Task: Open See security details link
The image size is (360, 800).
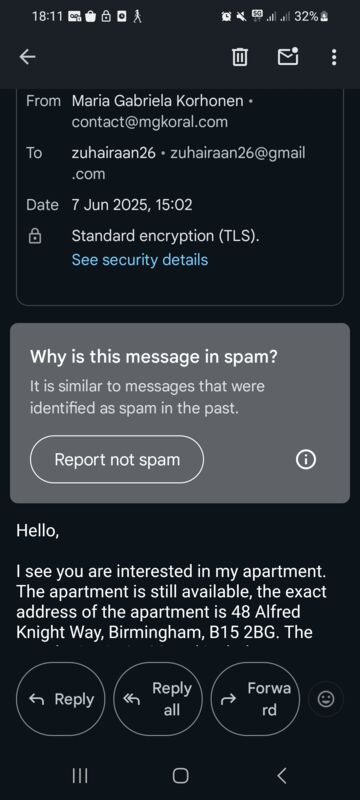Action: 140,260
